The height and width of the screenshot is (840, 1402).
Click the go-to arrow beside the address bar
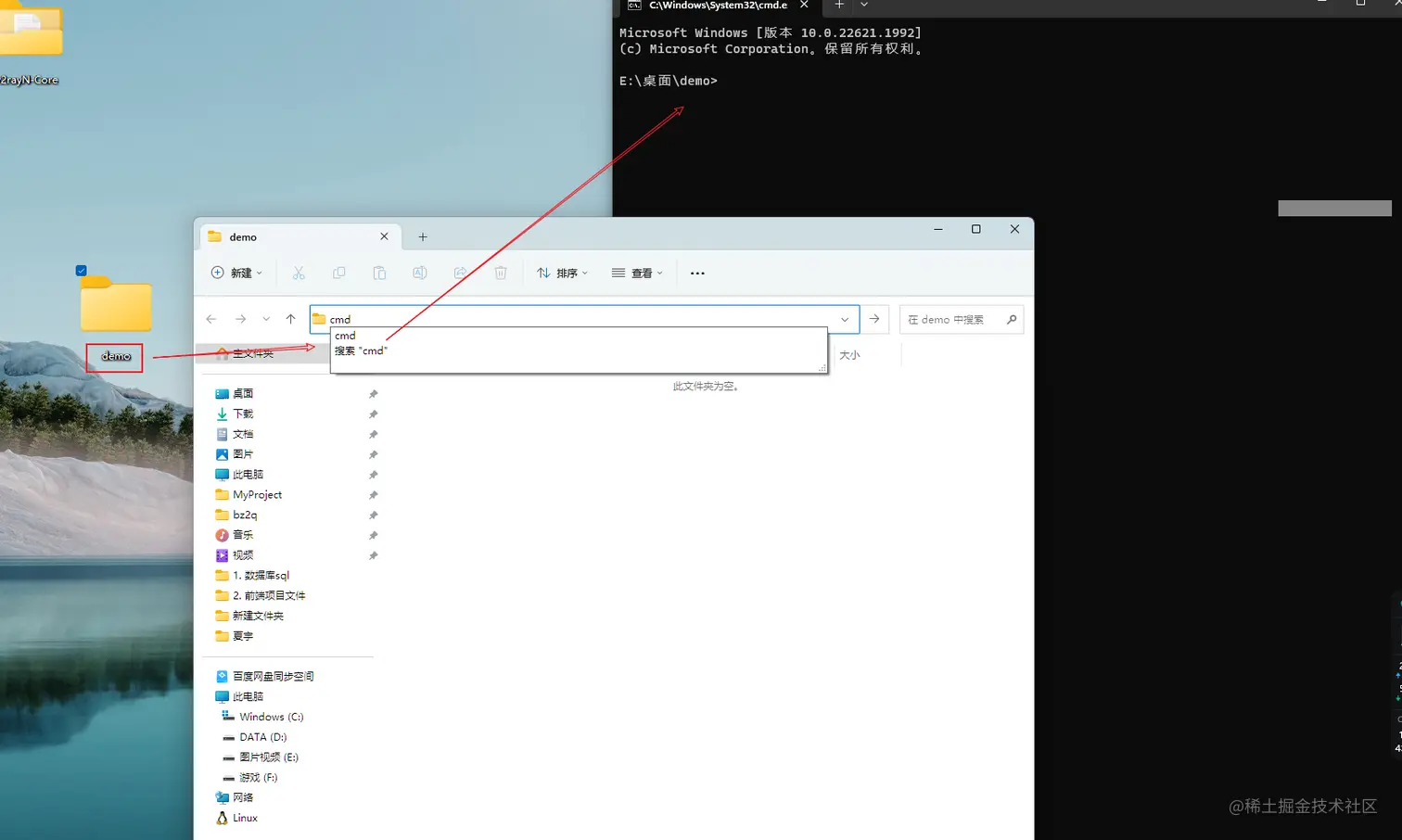click(874, 319)
